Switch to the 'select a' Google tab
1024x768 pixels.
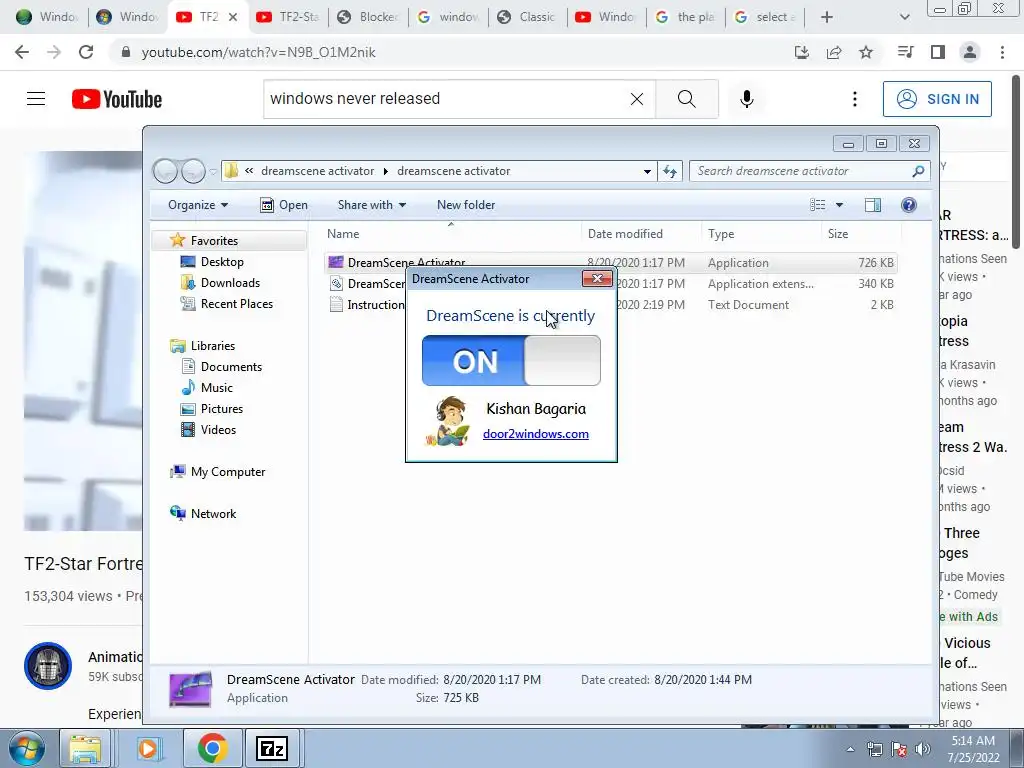tap(765, 17)
